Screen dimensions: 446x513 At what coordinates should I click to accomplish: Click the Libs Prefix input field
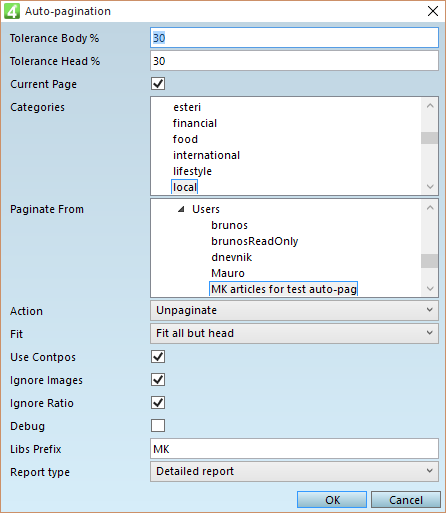(294, 449)
